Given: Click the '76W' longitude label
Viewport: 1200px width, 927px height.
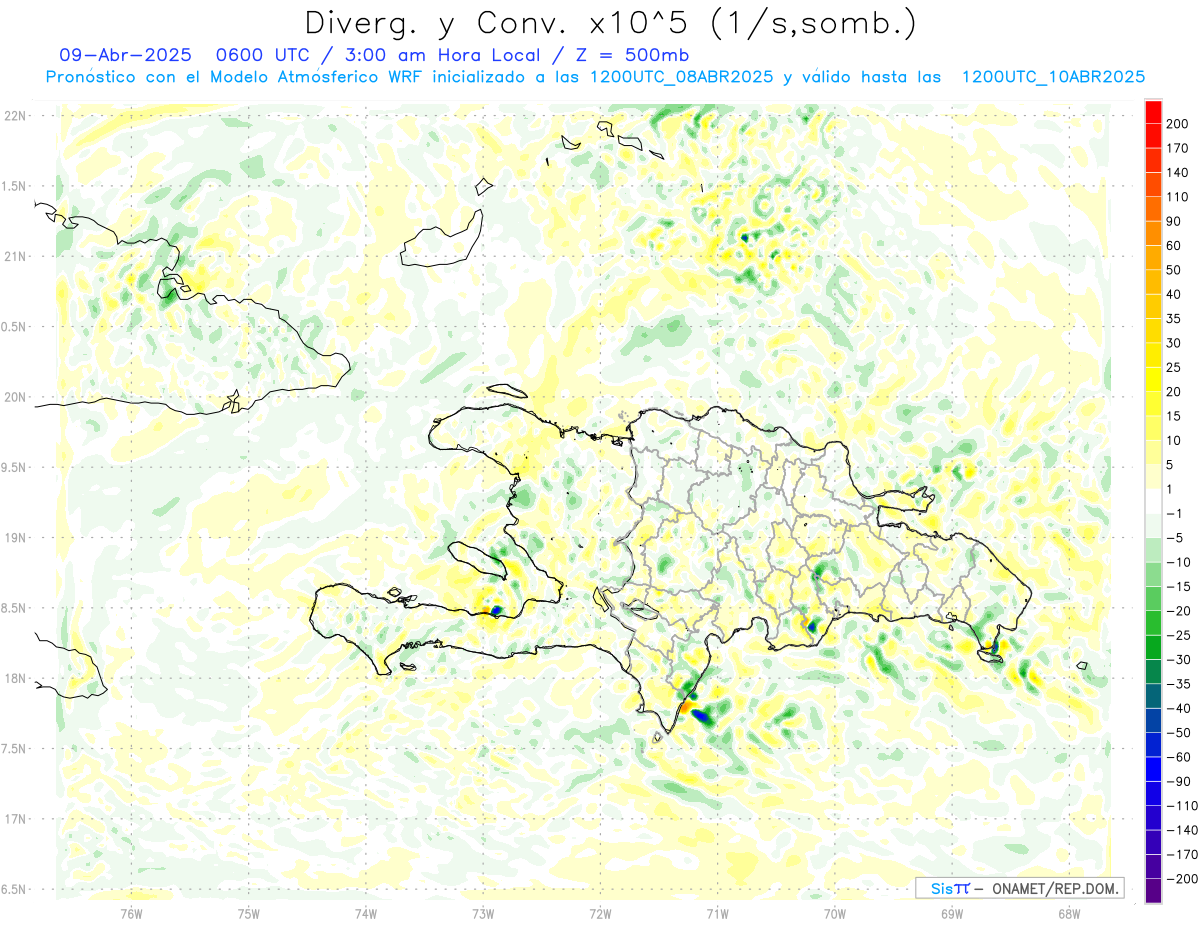Looking at the screenshot, I should (x=131, y=913).
